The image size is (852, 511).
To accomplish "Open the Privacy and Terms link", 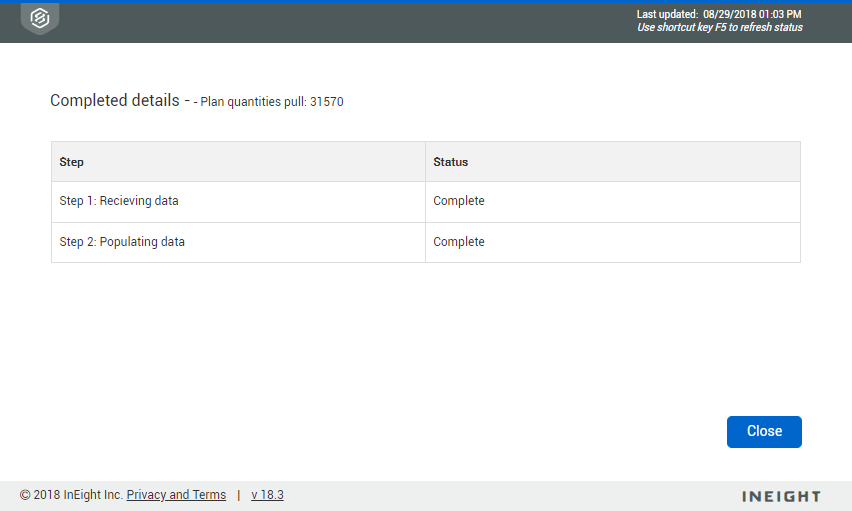I will 176,495.
